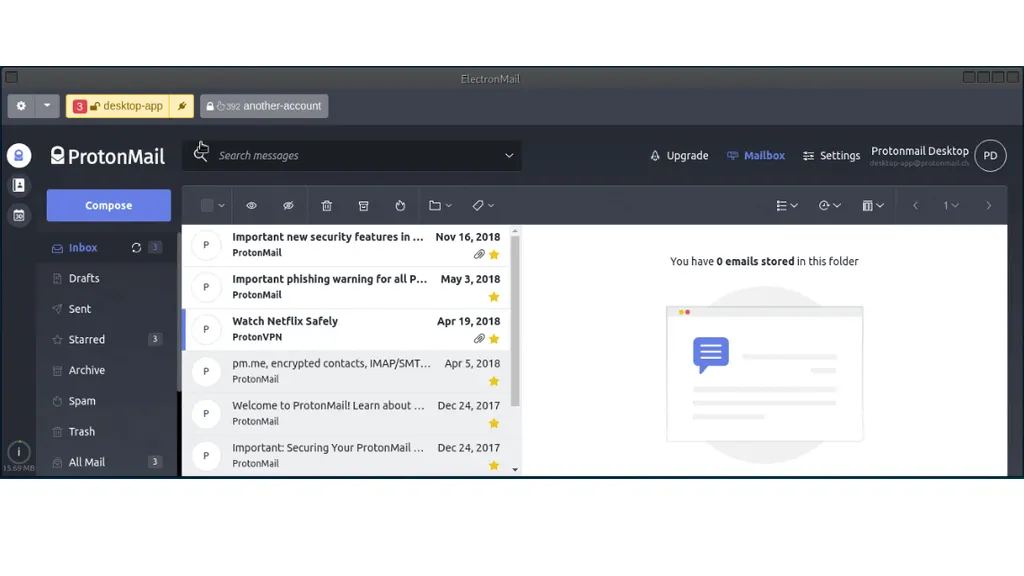The image size is (1024, 576).
Task: Mark as read with the eye icon
Action: pos(251,205)
